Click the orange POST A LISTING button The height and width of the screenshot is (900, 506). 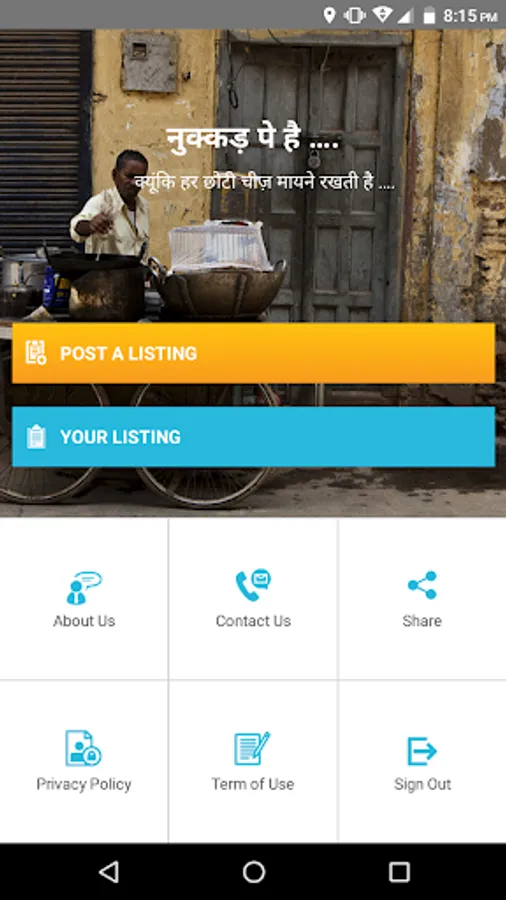point(253,352)
